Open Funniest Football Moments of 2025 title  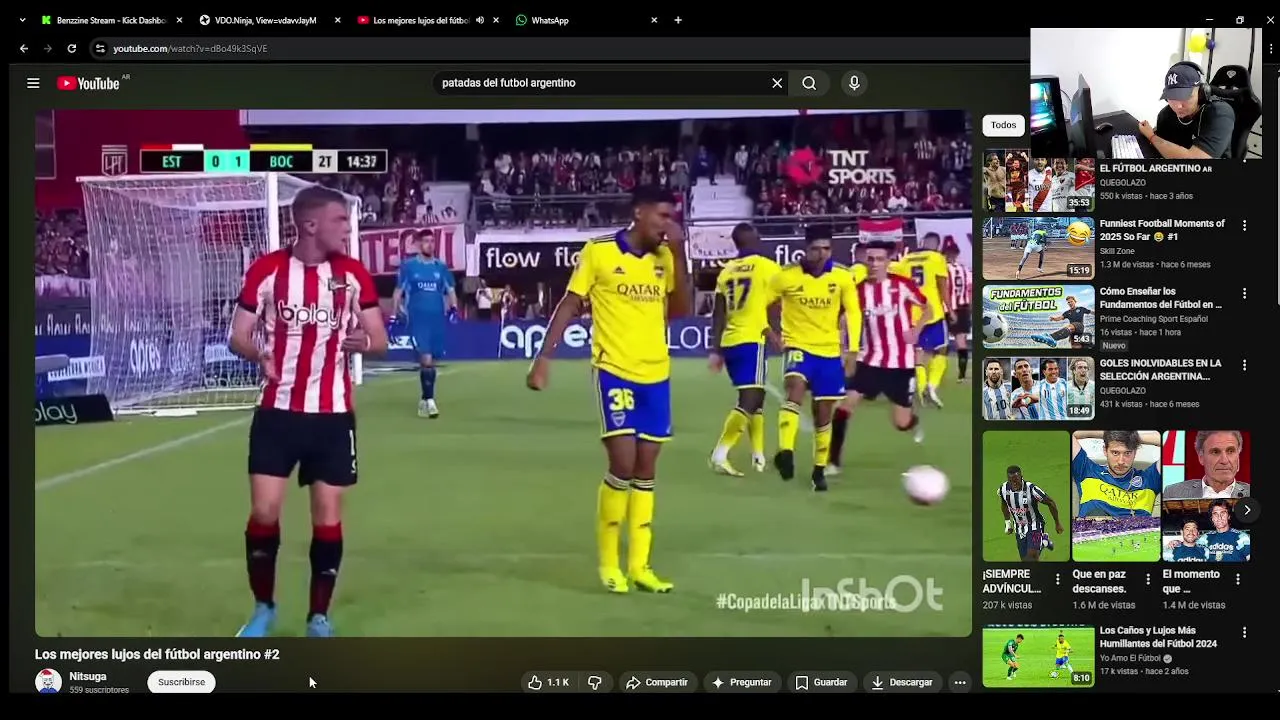click(1162, 230)
